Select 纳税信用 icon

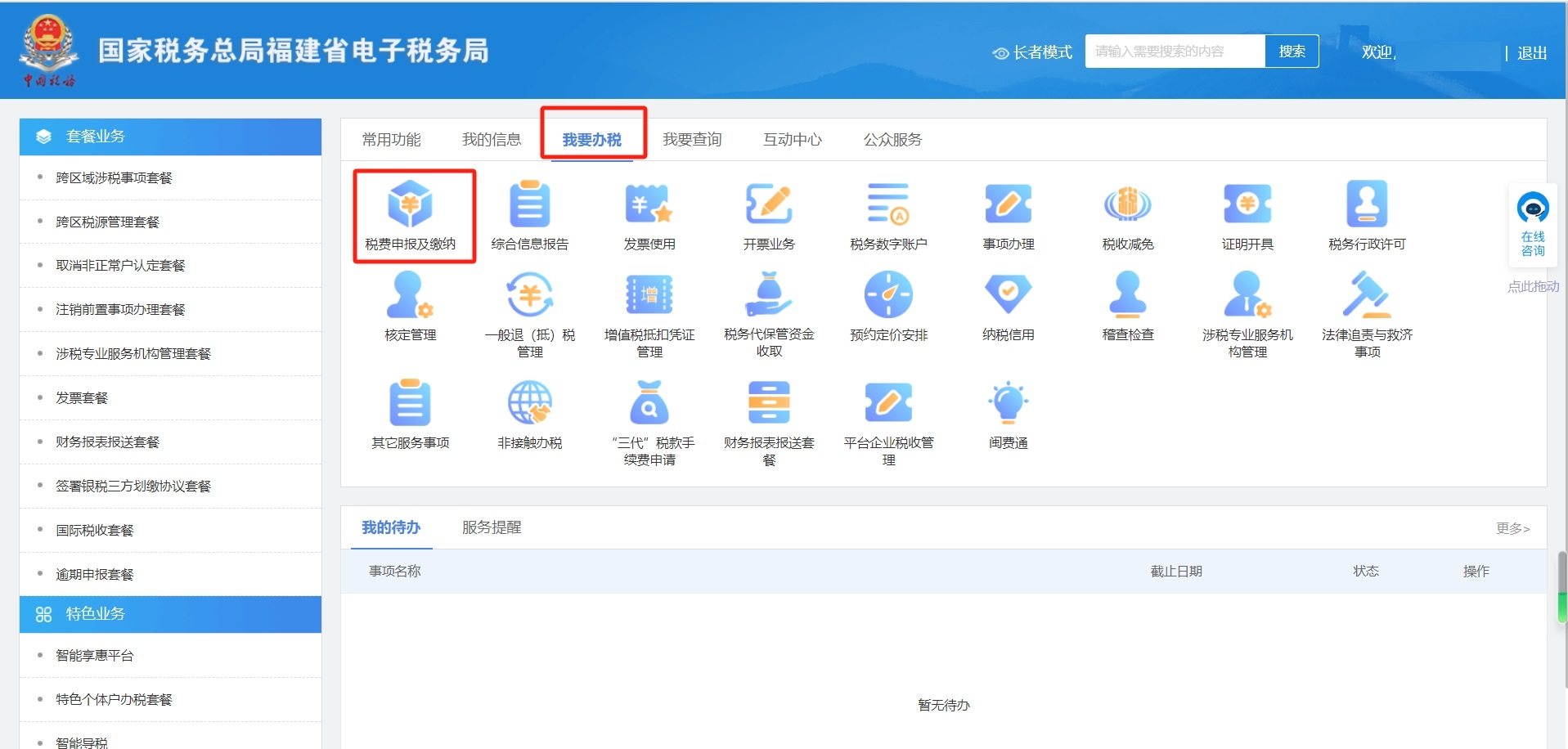click(x=1008, y=308)
